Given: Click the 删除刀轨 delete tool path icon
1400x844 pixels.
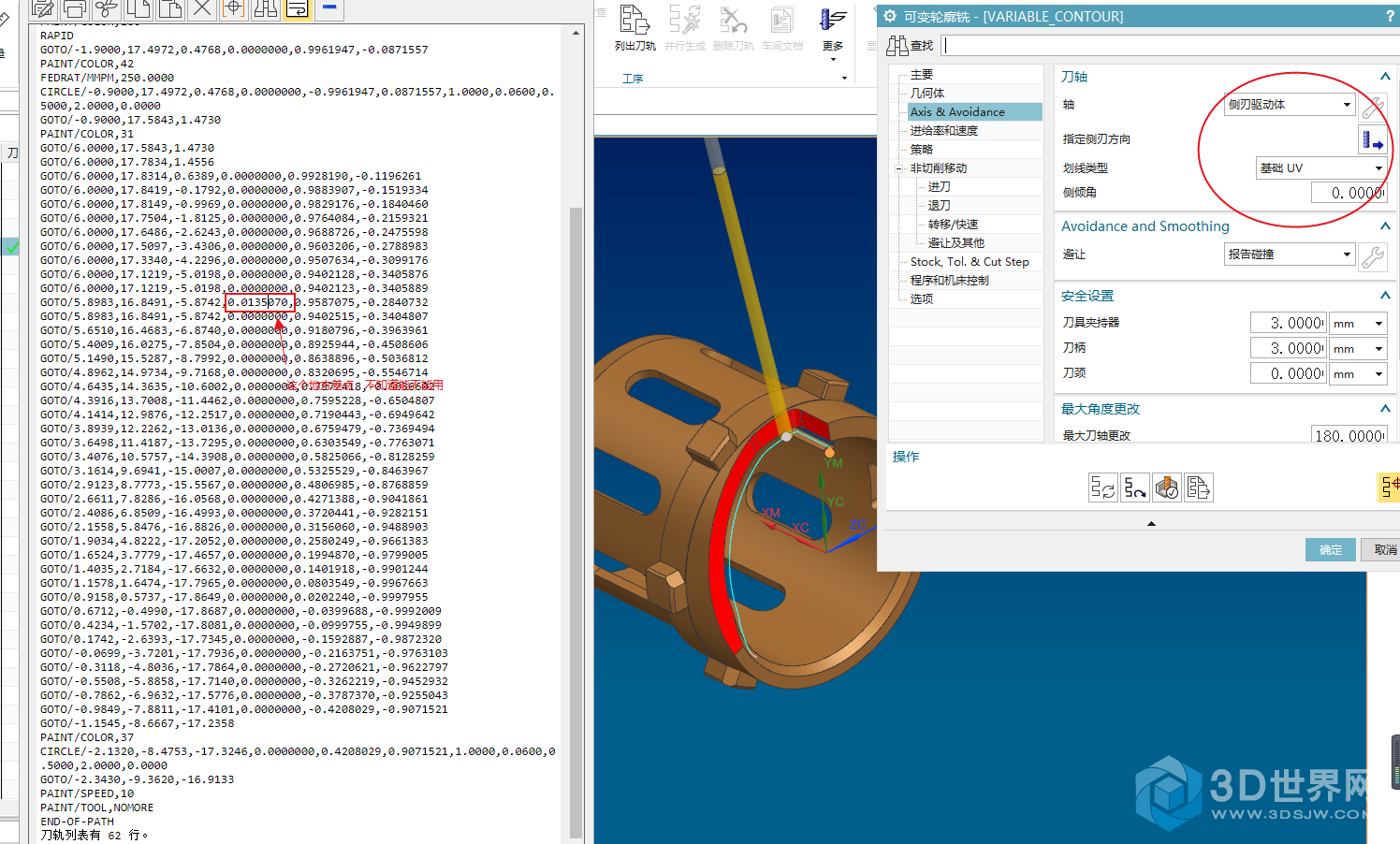Looking at the screenshot, I should coord(733,28).
